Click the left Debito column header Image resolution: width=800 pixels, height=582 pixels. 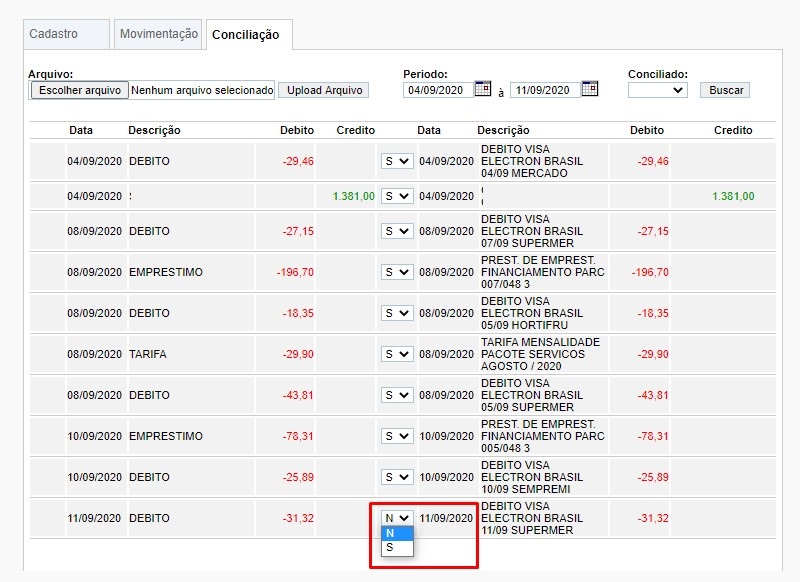297,130
